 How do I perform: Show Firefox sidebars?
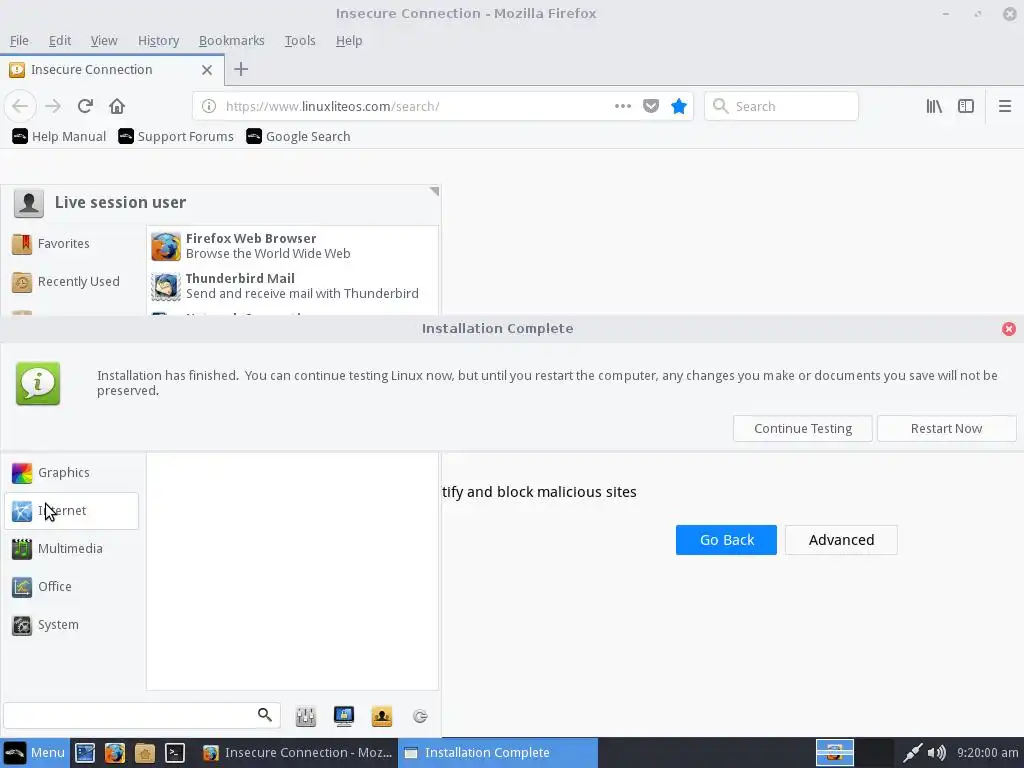click(x=966, y=106)
